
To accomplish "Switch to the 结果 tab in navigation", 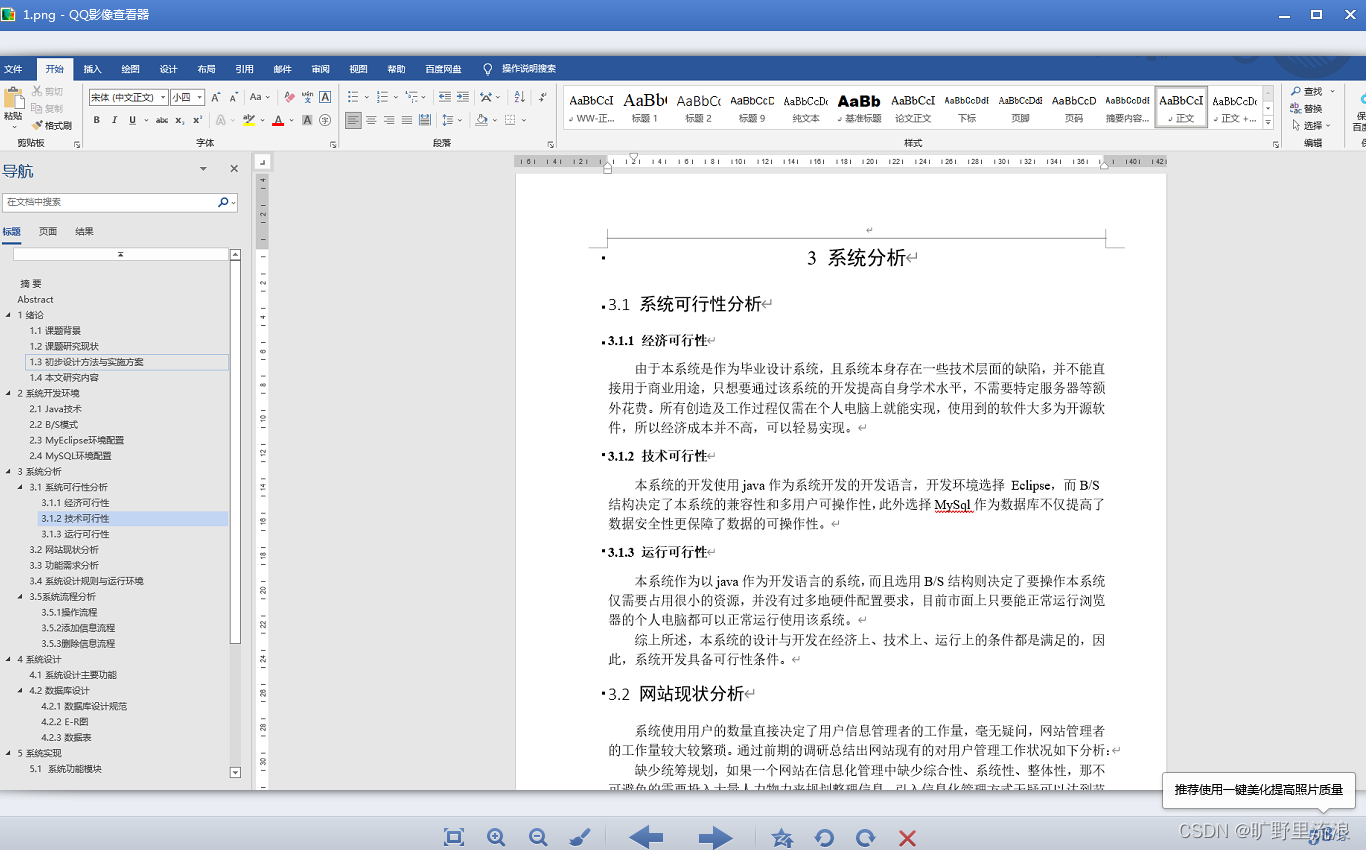I will click(84, 232).
